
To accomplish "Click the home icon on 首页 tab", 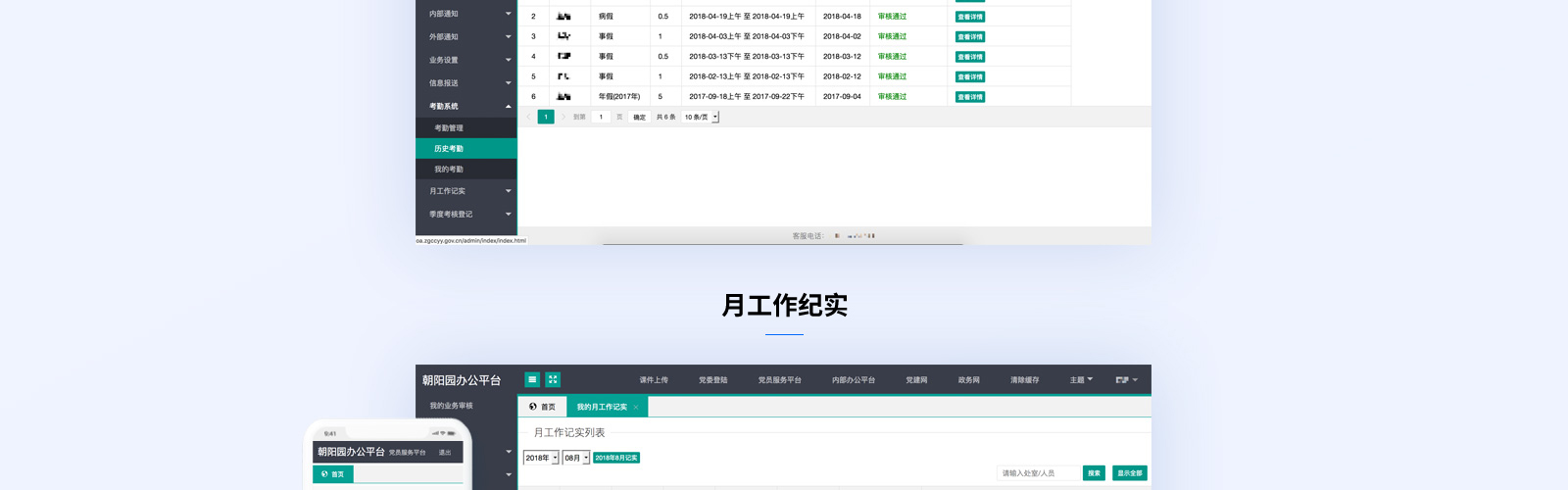I will pyautogui.click(x=533, y=407).
